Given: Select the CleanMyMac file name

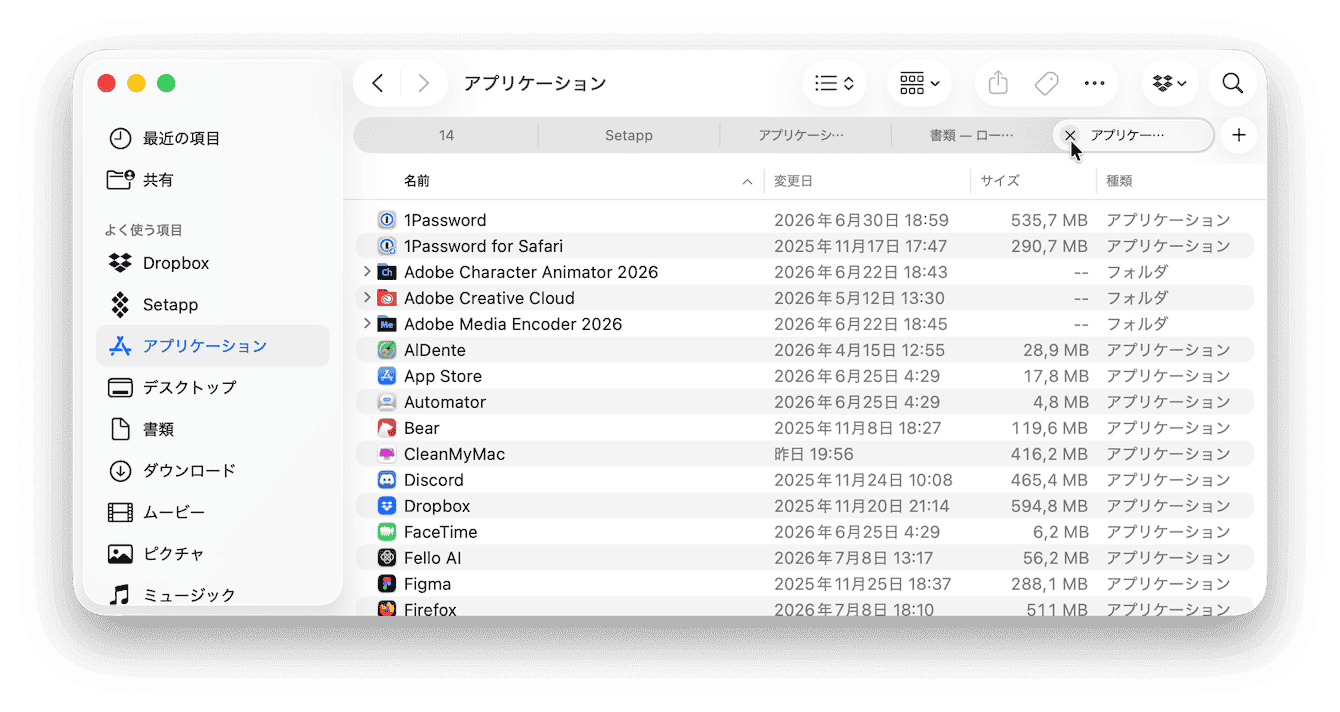Looking at the screenshot, I should pyautogui.click(x=455, y=454).
